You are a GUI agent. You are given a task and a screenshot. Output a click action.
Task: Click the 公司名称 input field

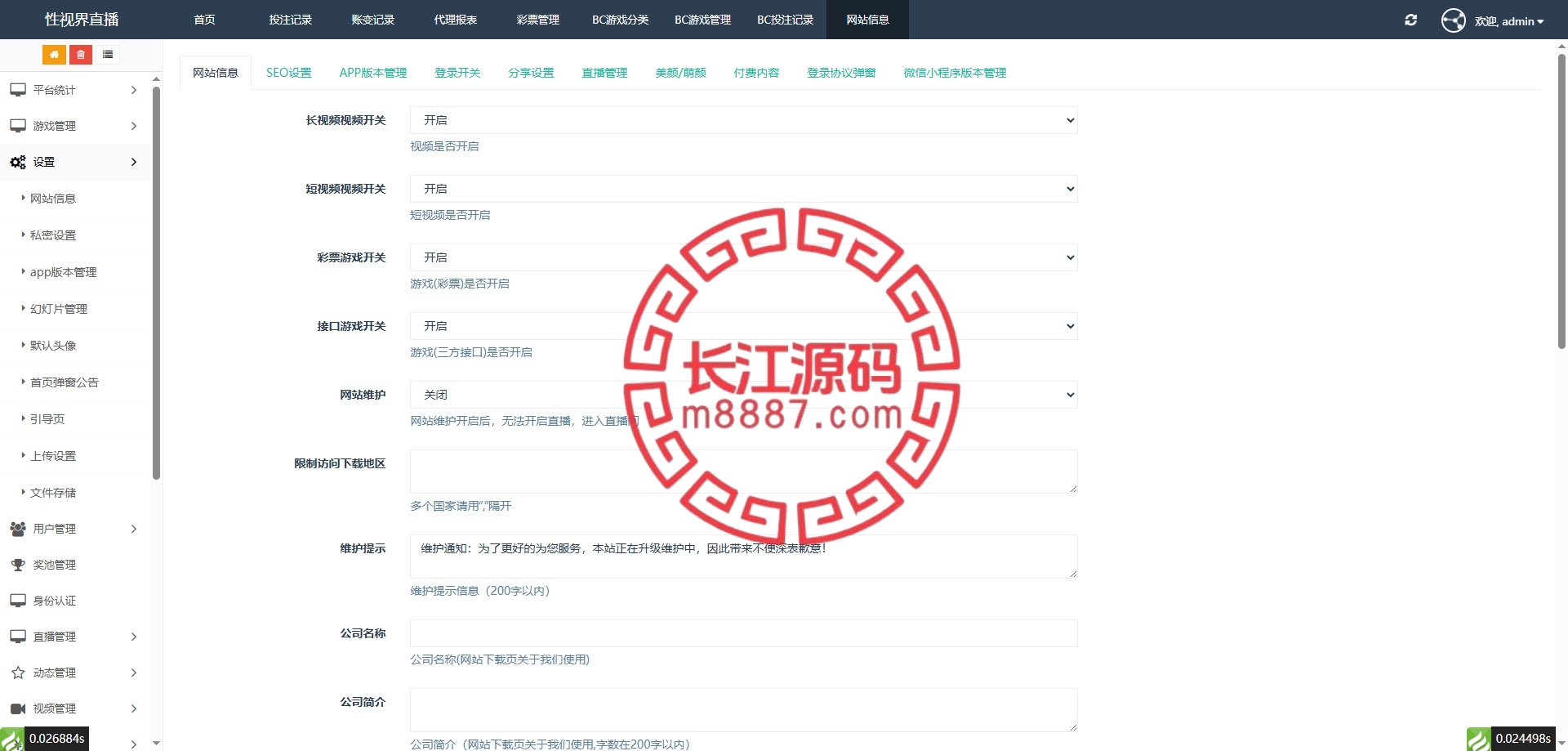(743, 633)
